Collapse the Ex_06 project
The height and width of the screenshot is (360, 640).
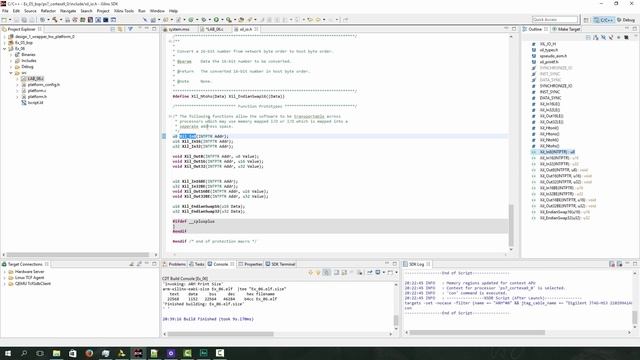tap(5, 49)
